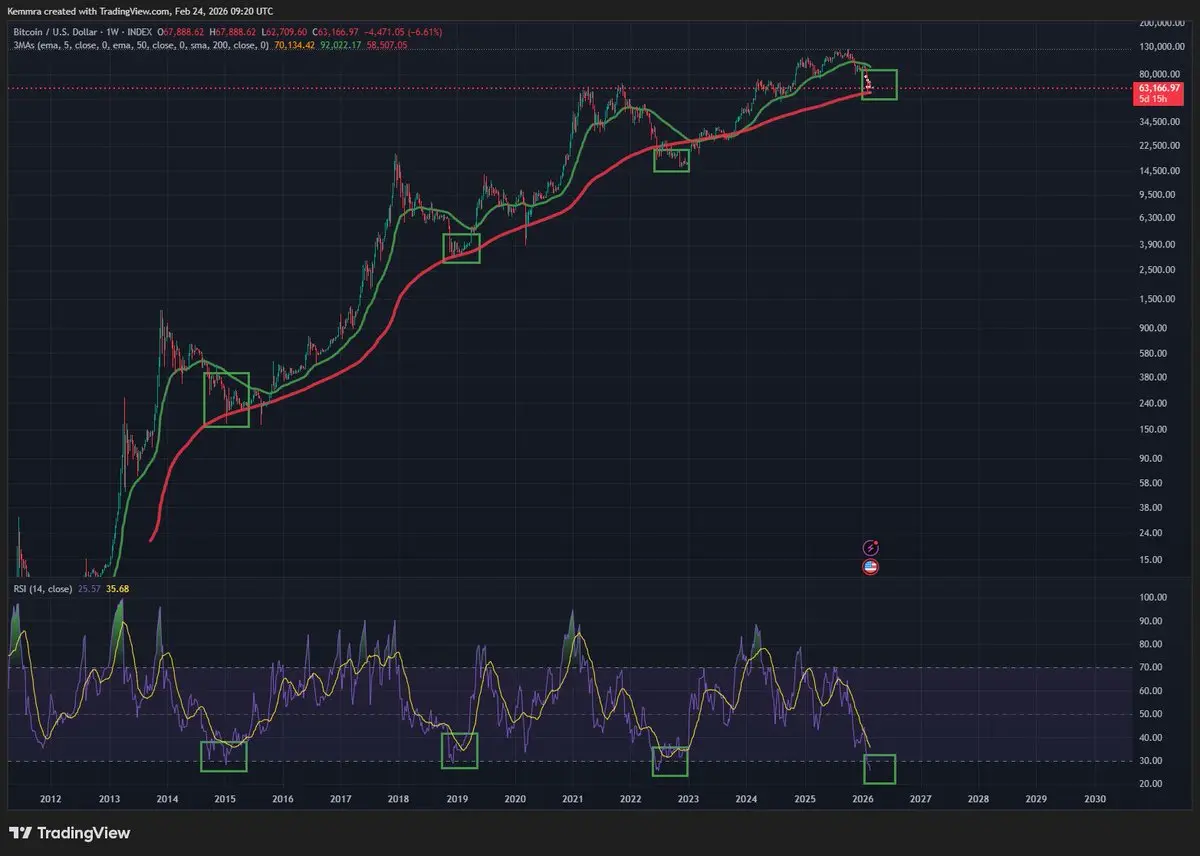The image size is (1200, 856).
Task: Select the Bitcoin / U.S. Dollar symbol title
Action: (x=53, y=32)
